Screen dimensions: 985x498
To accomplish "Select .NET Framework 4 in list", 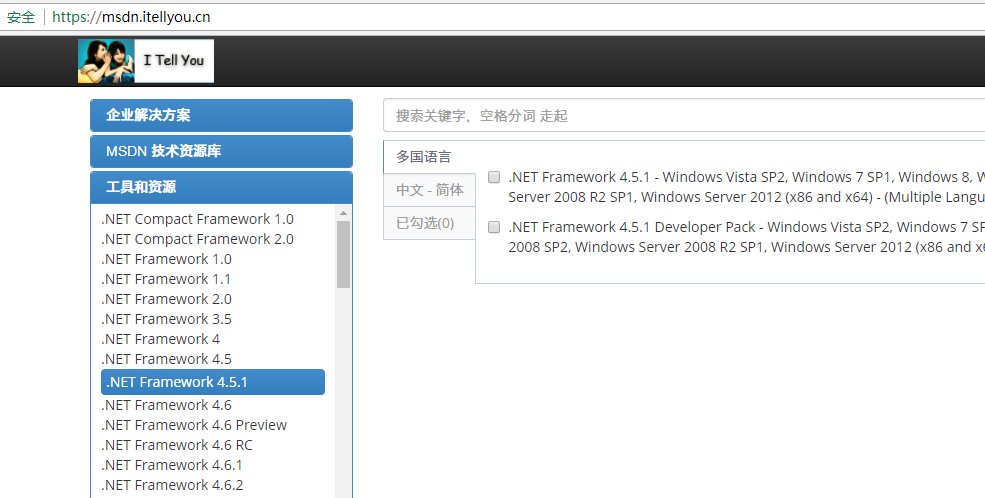I will (161, 340).
